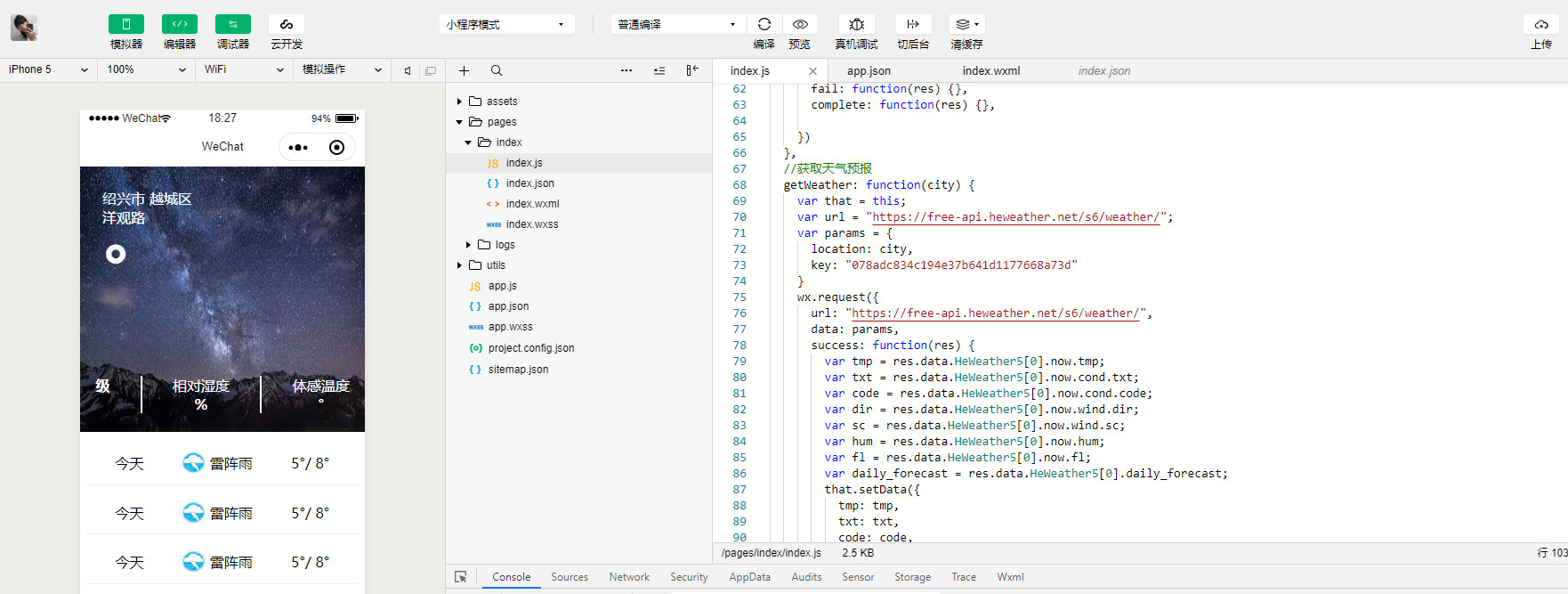Open the normal compile mode dropdown

(678, 24)
